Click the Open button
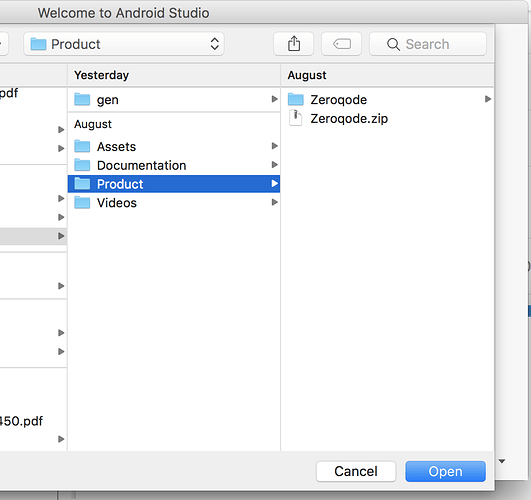This screenshot has width=531, height=500. pyautogui.click(x=445, y=471)
